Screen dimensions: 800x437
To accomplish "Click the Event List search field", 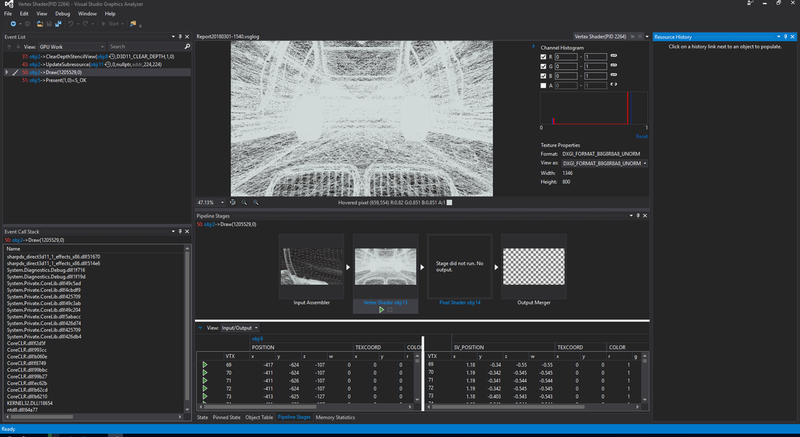I will [146, 46].
